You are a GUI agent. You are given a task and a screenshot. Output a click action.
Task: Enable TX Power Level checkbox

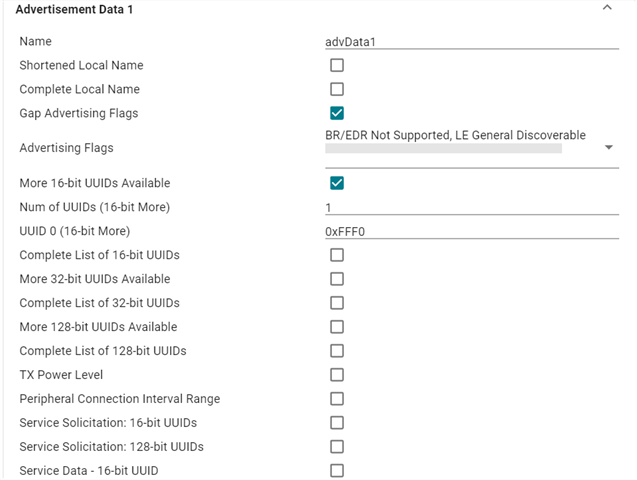pos(337,375)
